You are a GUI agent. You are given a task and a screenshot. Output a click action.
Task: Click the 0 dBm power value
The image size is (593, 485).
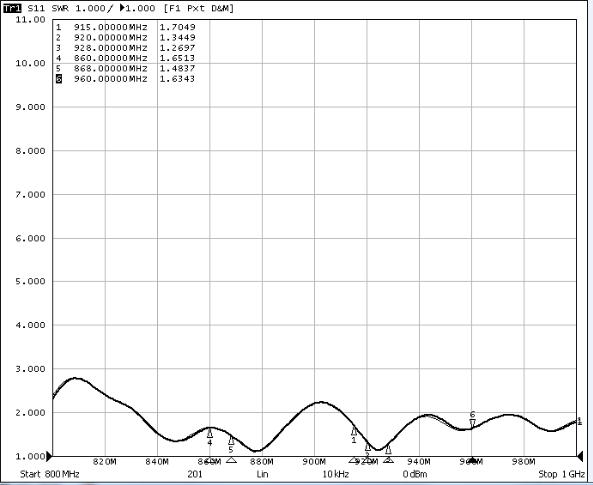coord(415,474)
